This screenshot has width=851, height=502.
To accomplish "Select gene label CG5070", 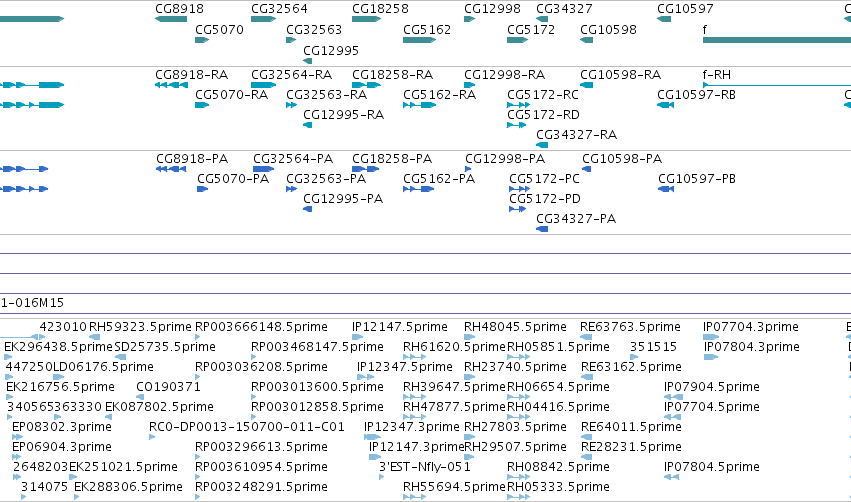I will [x=219, y=29].
